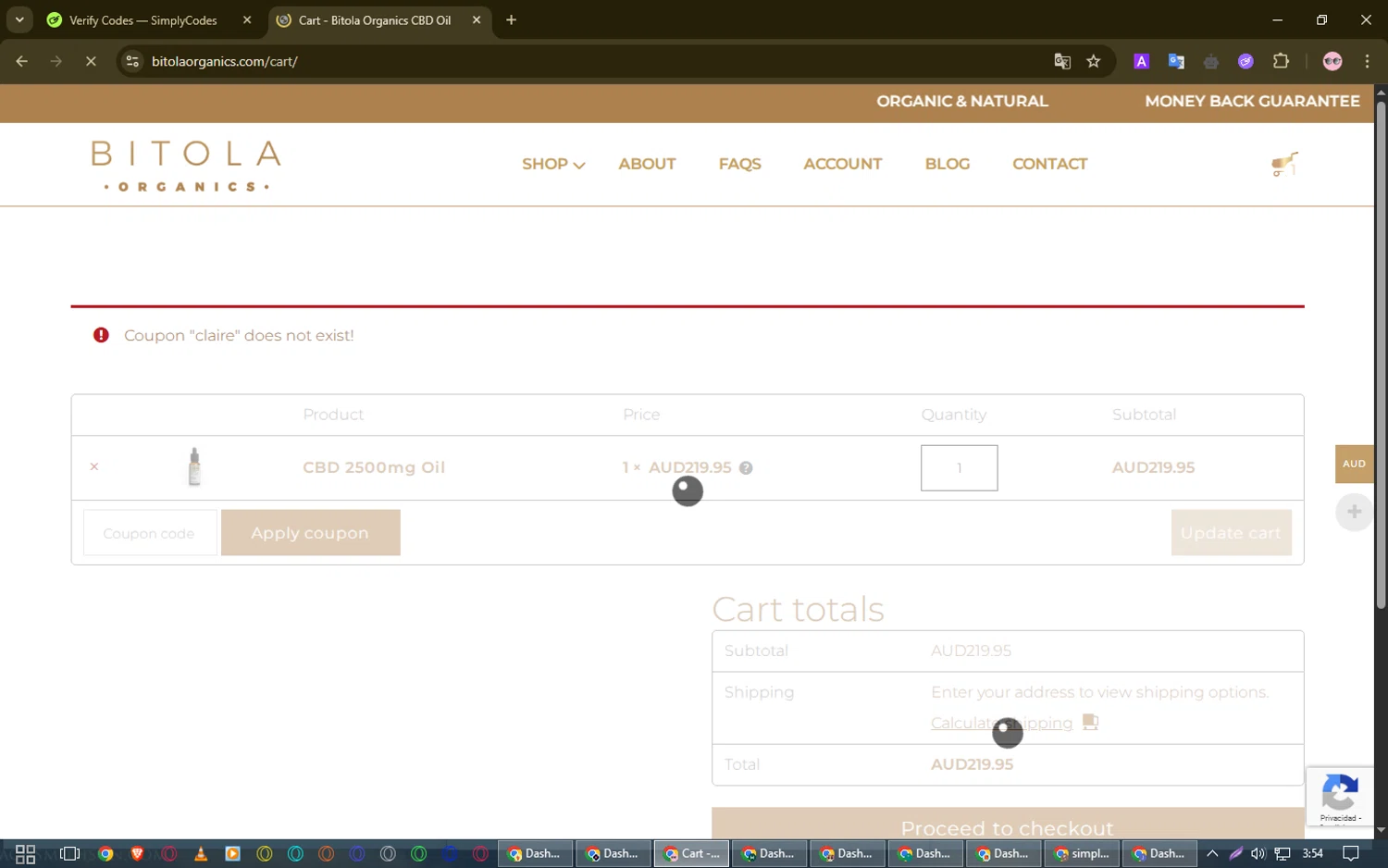Open volume control in system tray
The image size is (1388, 868).
(1258, 853)
